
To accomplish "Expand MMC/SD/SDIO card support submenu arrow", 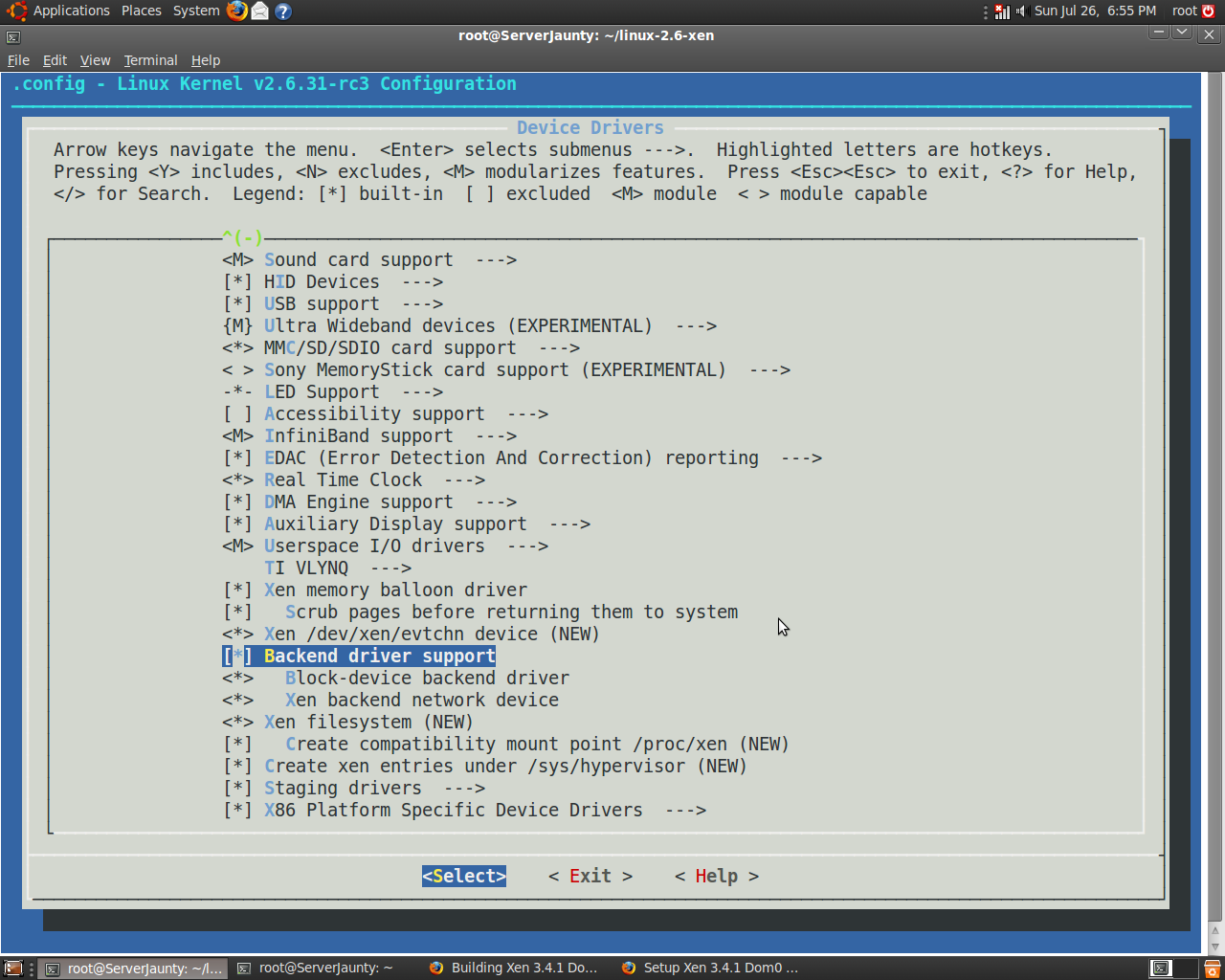I will tap(559, 348).
